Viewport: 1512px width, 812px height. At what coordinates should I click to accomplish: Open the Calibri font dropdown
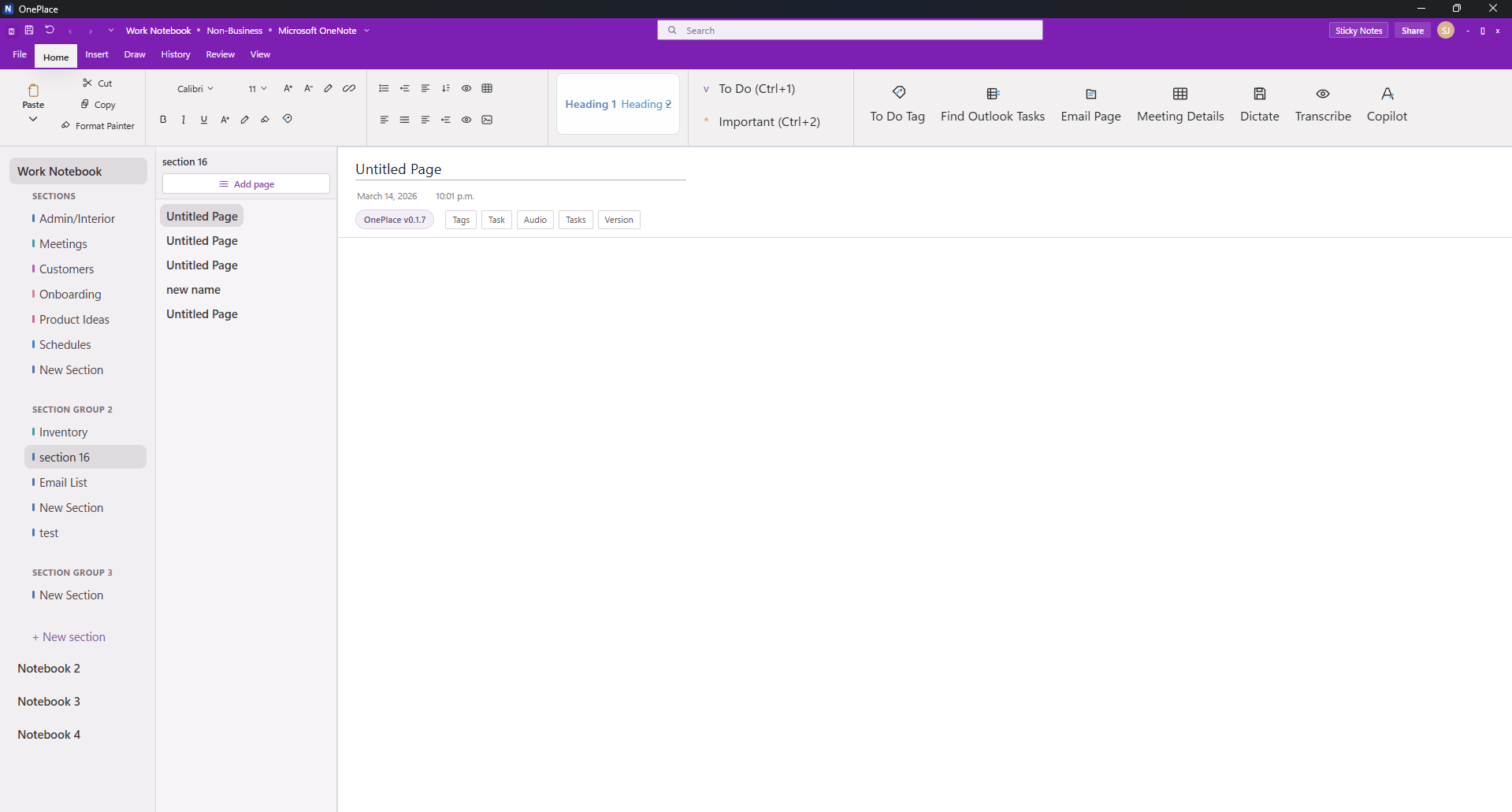pyautogui.click(x=195, y=89)
